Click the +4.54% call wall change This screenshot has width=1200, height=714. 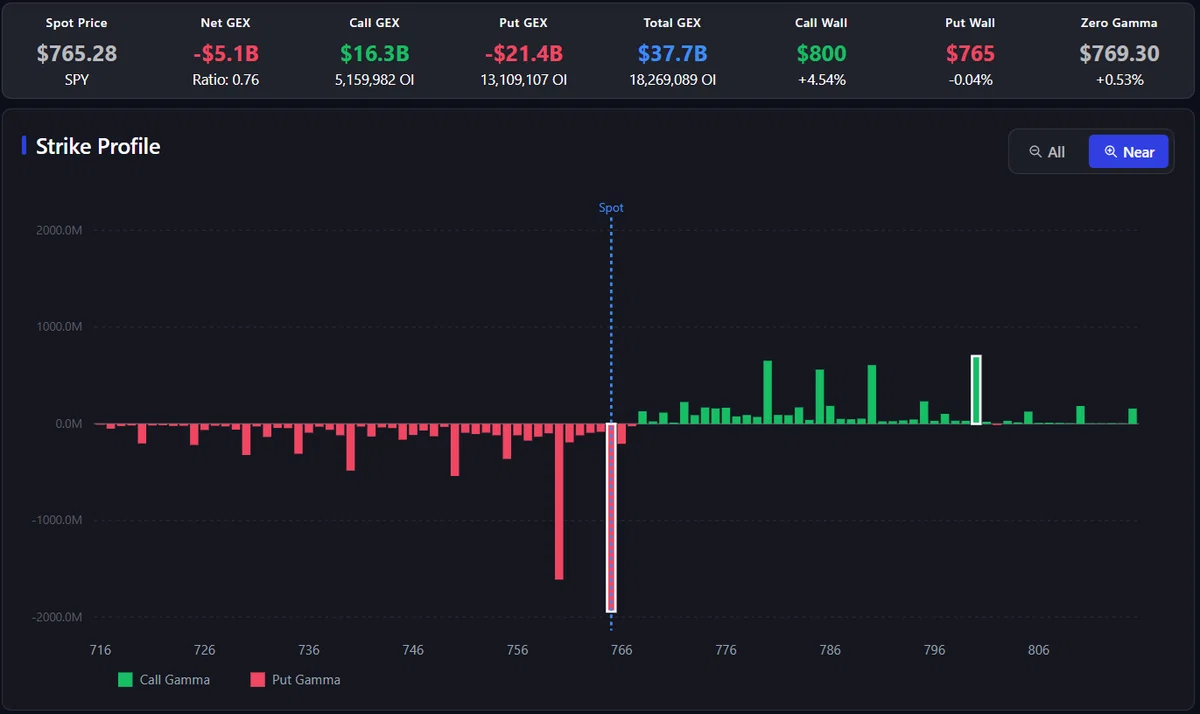click(x=821, y=80)
